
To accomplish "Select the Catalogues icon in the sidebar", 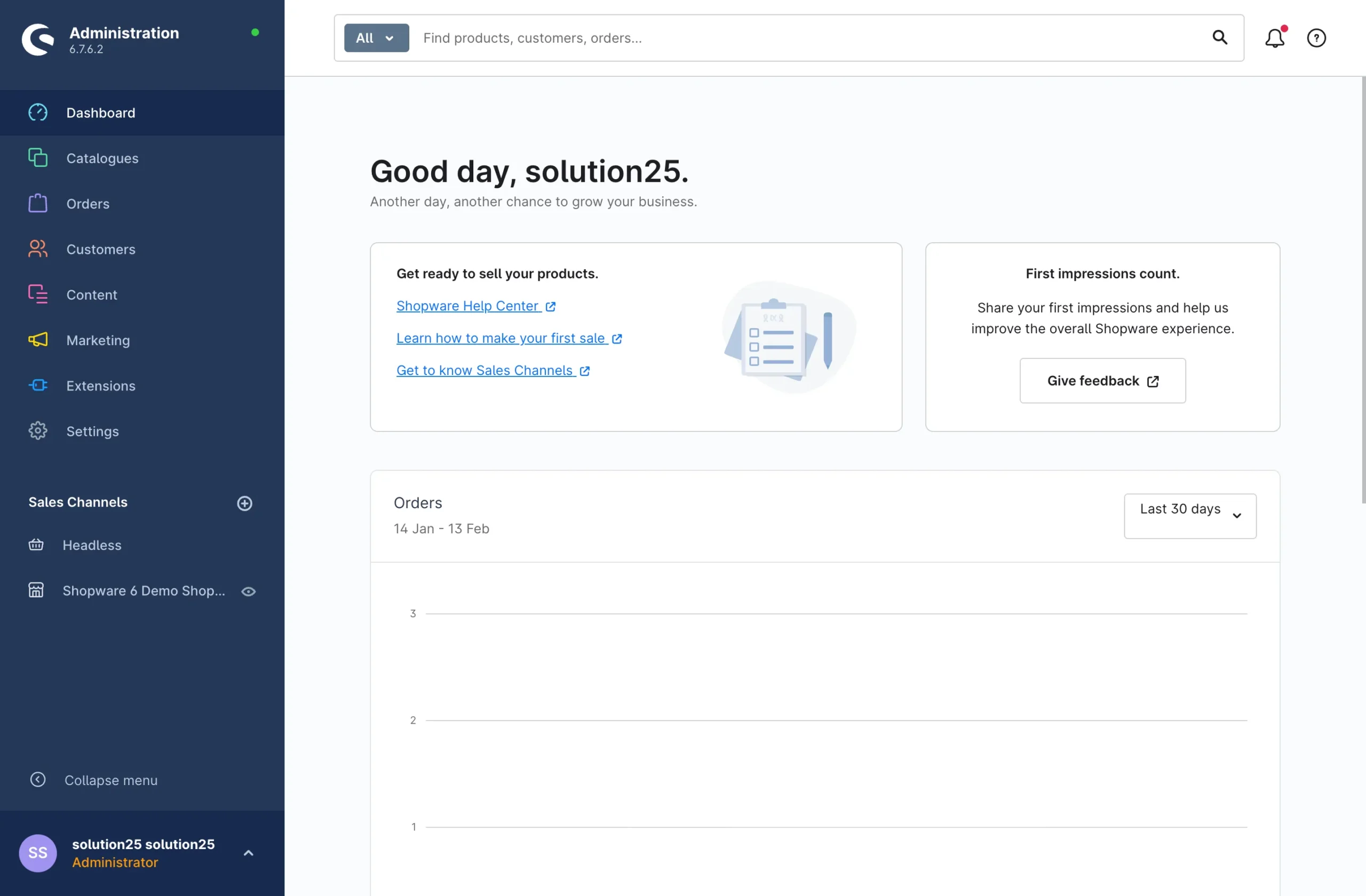I will click(x=37, y=158).
